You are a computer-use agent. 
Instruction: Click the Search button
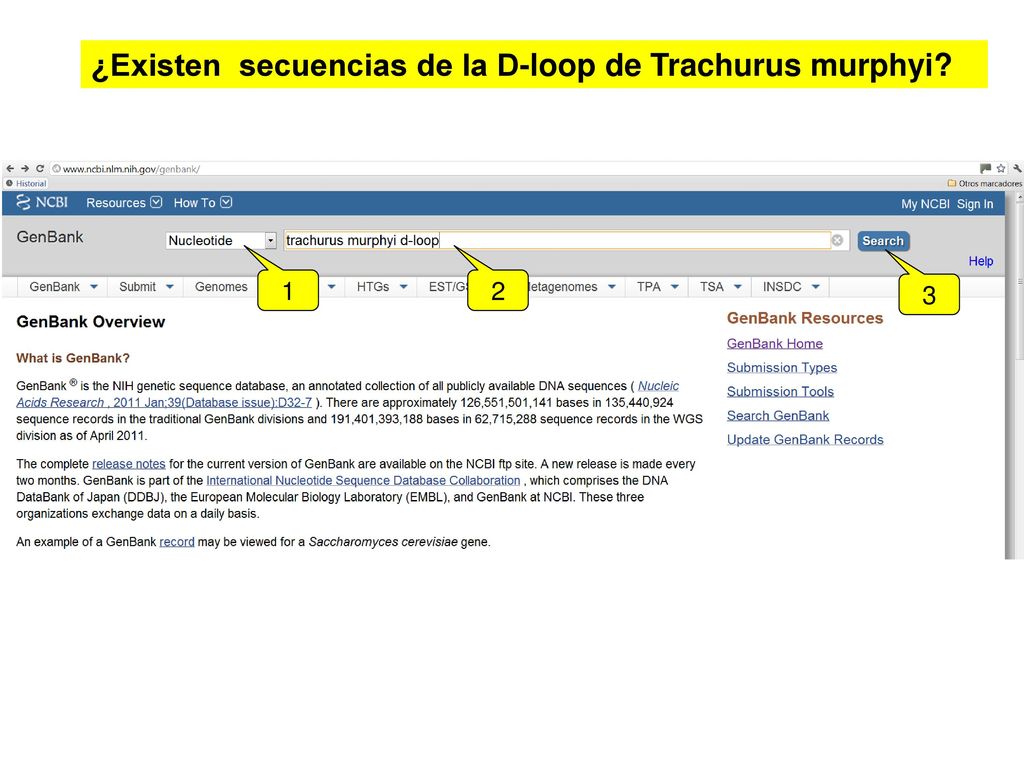tap(883, 241)
